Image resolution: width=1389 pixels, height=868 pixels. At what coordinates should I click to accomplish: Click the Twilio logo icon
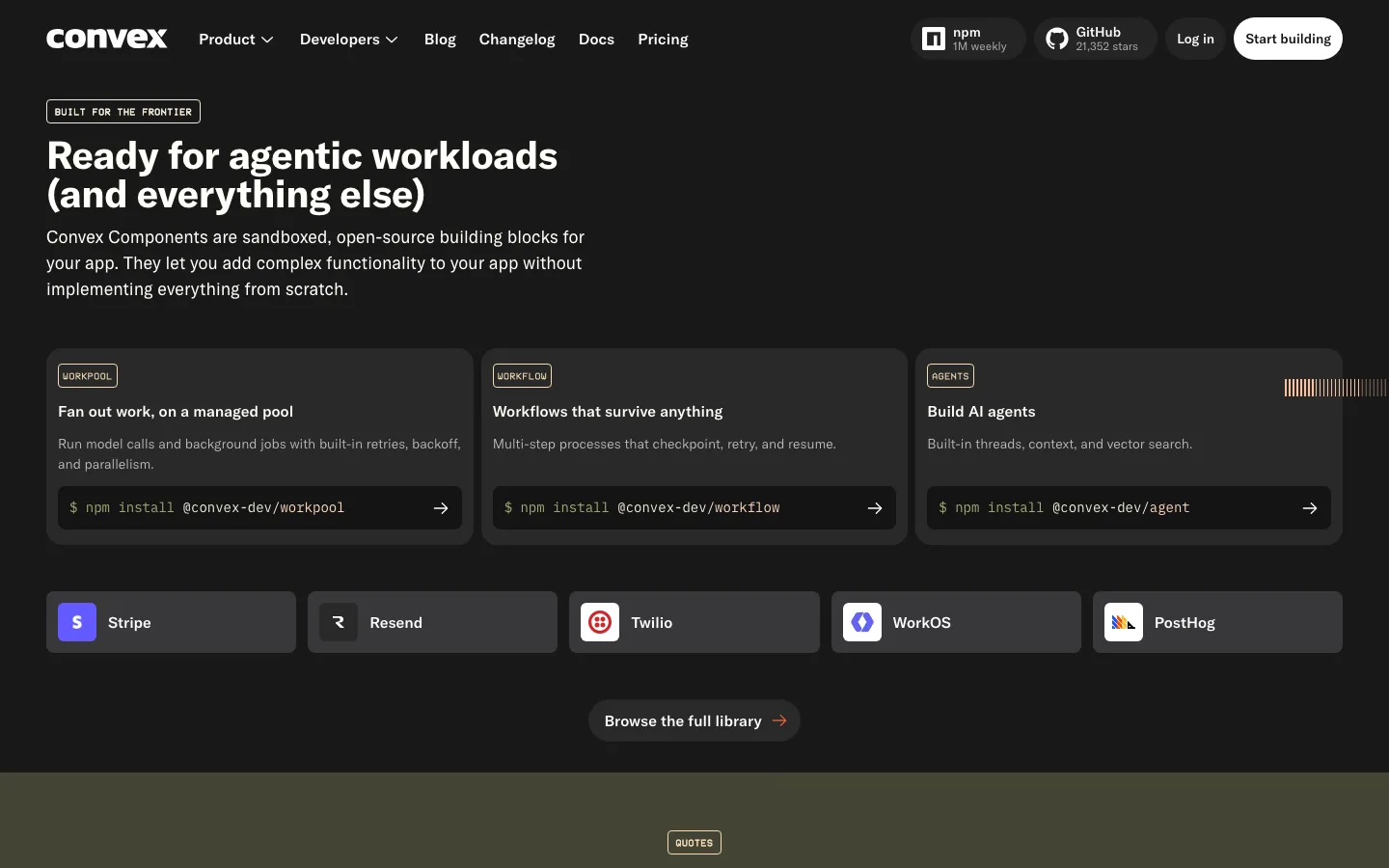pos(600,622)
